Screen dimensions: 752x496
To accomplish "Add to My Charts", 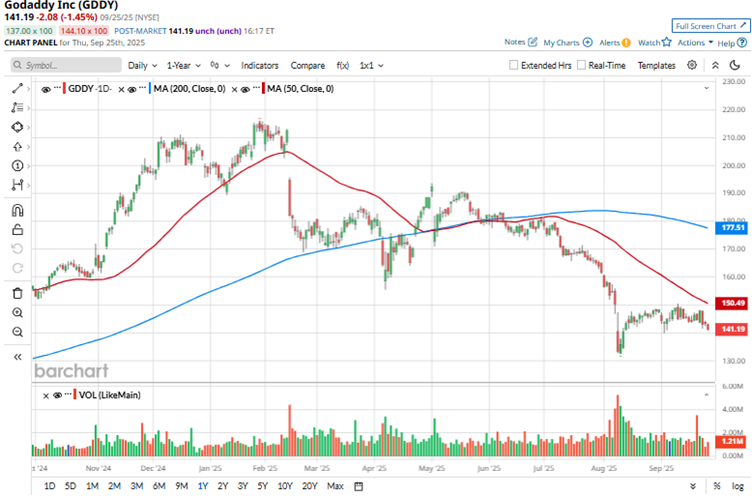I will coord(568,42).
